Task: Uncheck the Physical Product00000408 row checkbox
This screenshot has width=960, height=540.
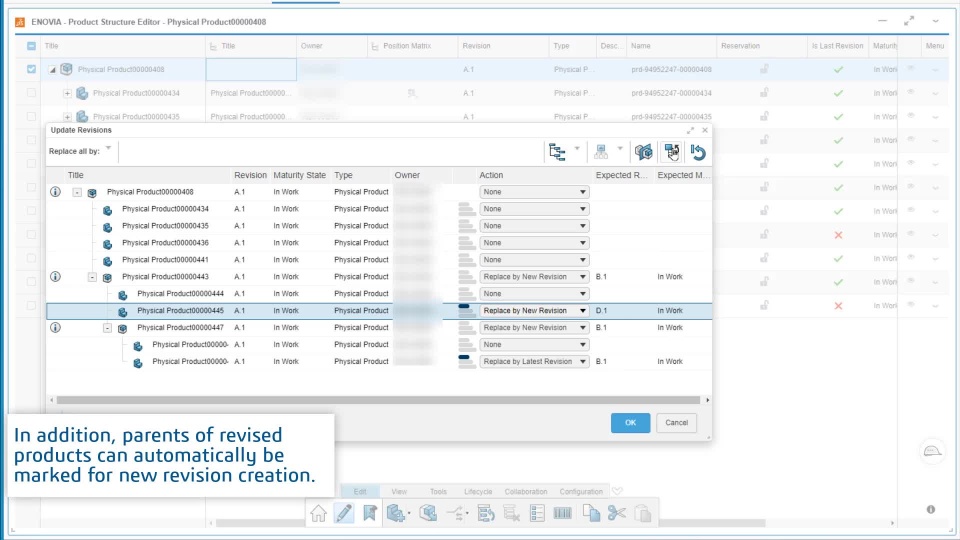Action: 31,69
